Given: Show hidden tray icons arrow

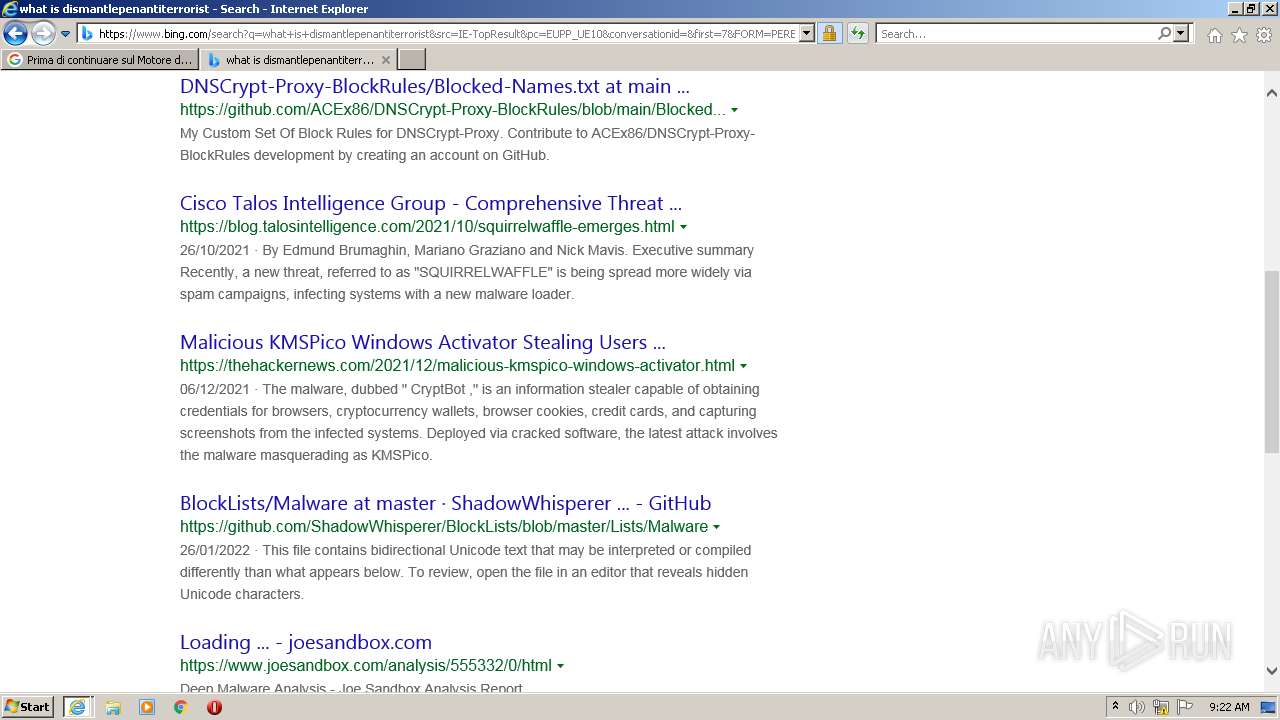Looking at the screenshot, I should click(x=1115, y=707).
